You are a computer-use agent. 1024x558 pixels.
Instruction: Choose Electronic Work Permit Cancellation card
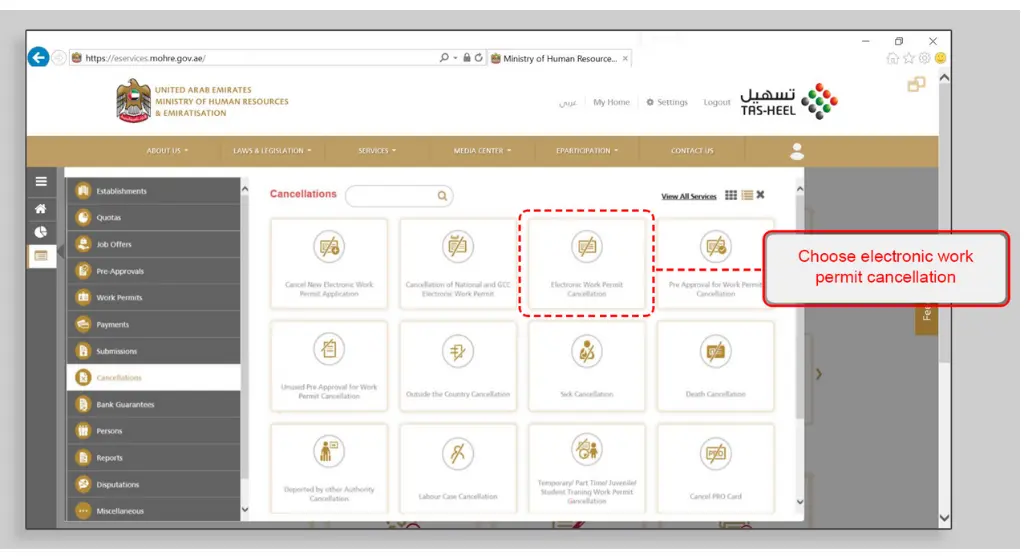tap(586, 263)
